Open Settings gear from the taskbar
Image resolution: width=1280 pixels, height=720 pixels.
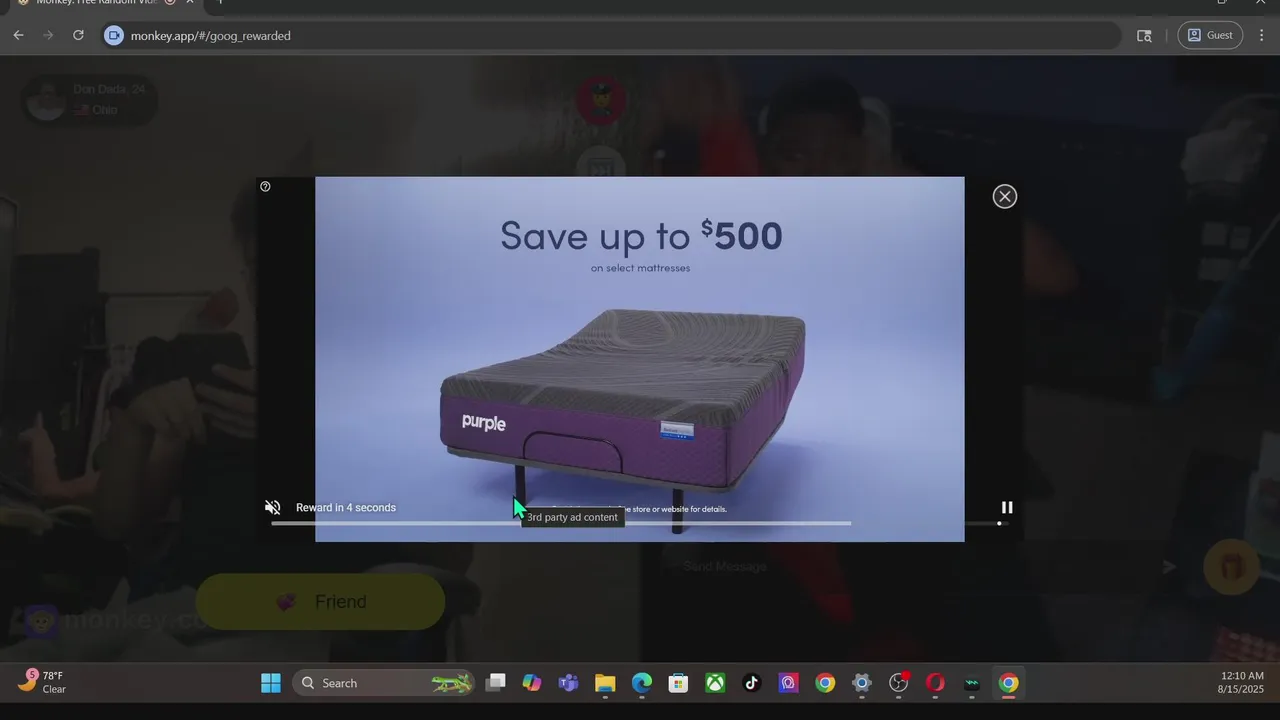click(862, 683)
